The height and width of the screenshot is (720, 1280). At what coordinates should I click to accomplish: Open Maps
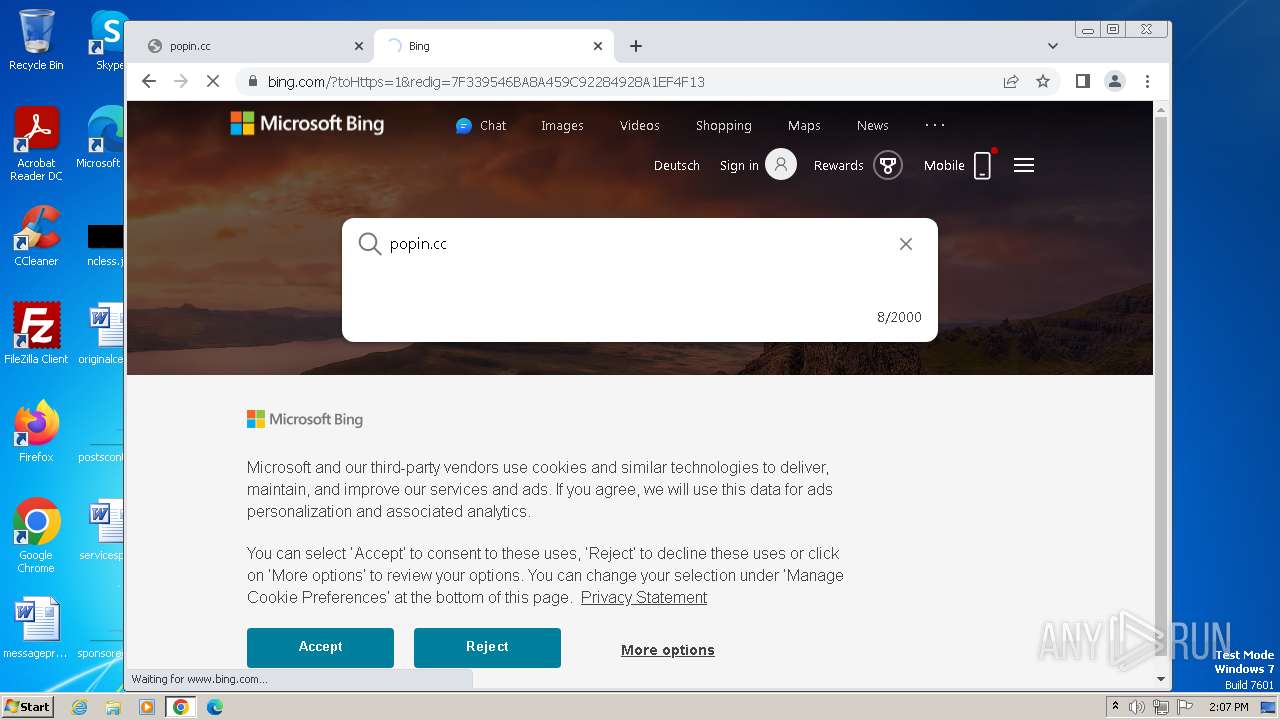point(804,125)
